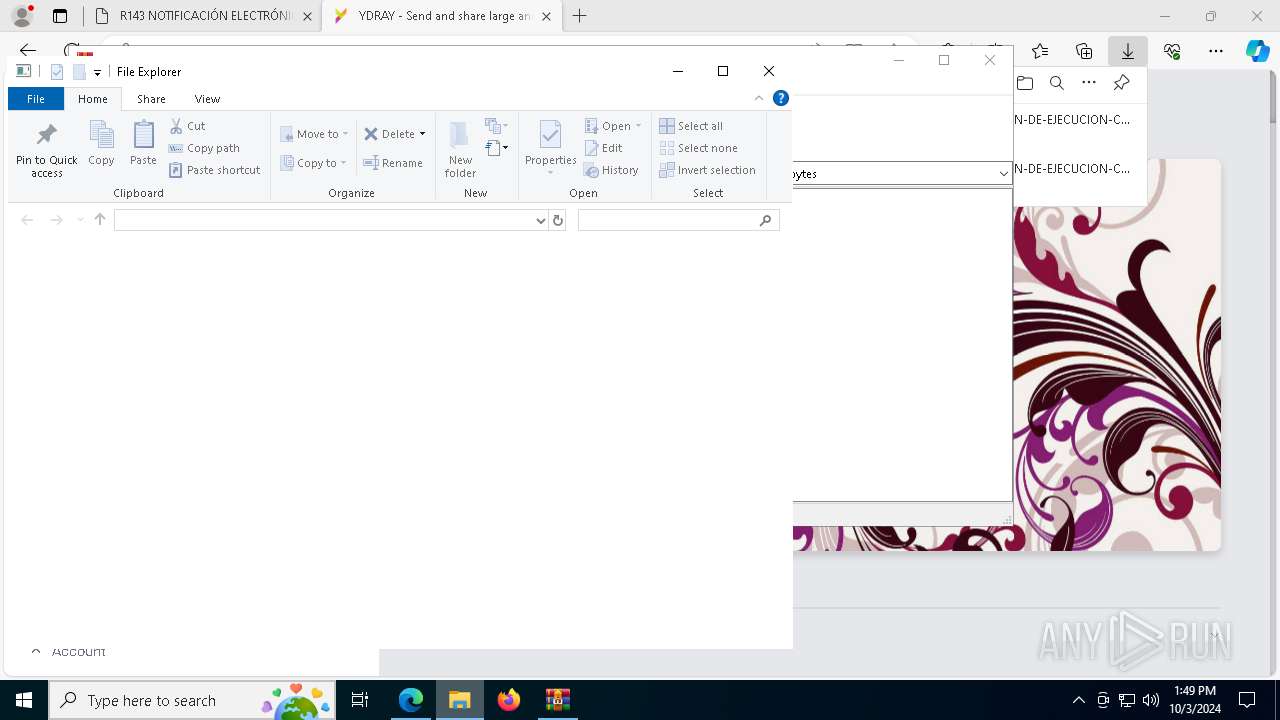Click Pin to Quick access icon
This screenshot has width=1280, height=720.
46,134
